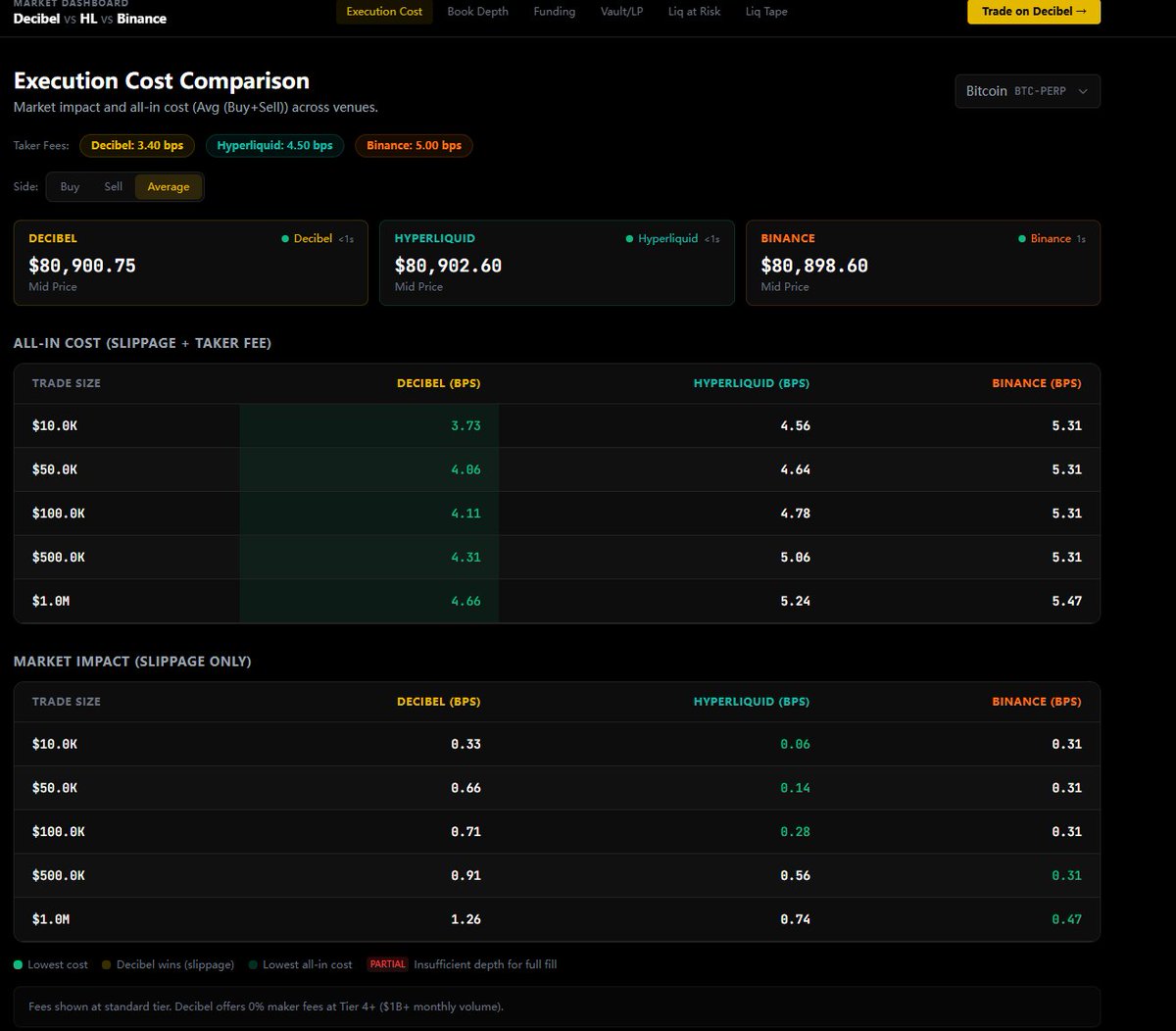The width and height of the screenshot is (1176, 1031).
Task: Click the Decibel vs HL vs Binance title
Action: (90, 19)
